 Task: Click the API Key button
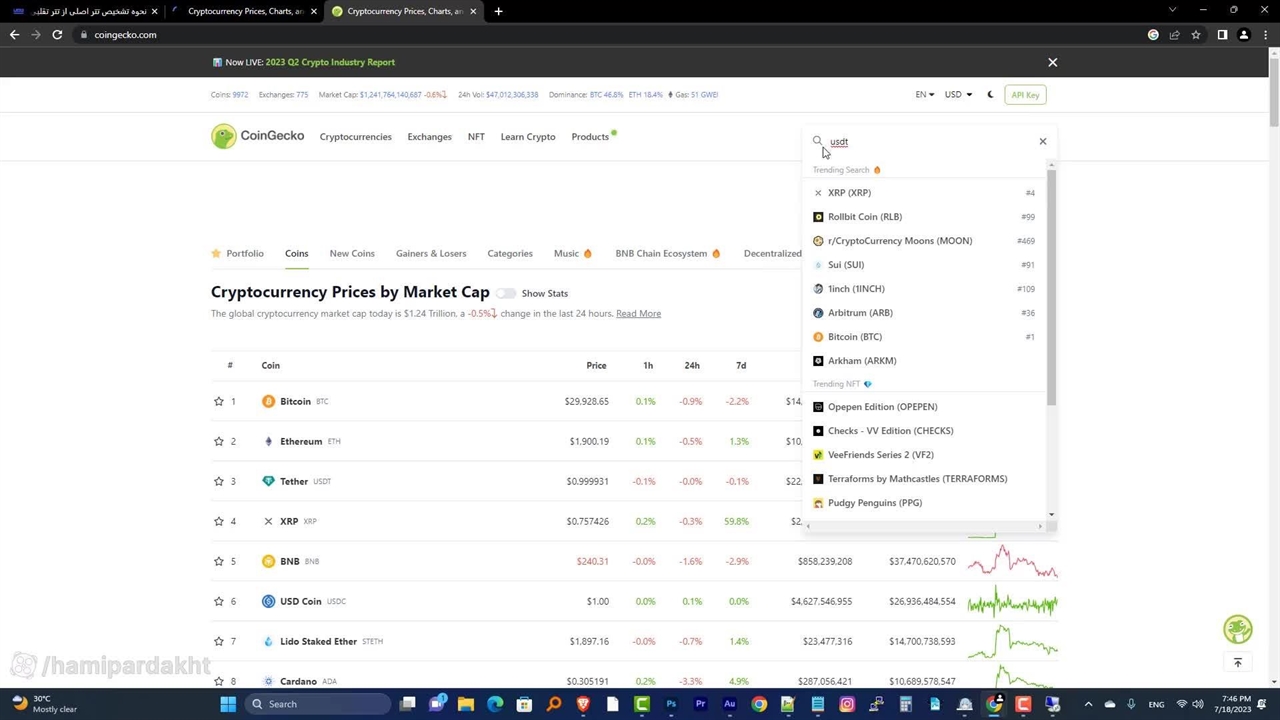click(x=1025, y=95)
